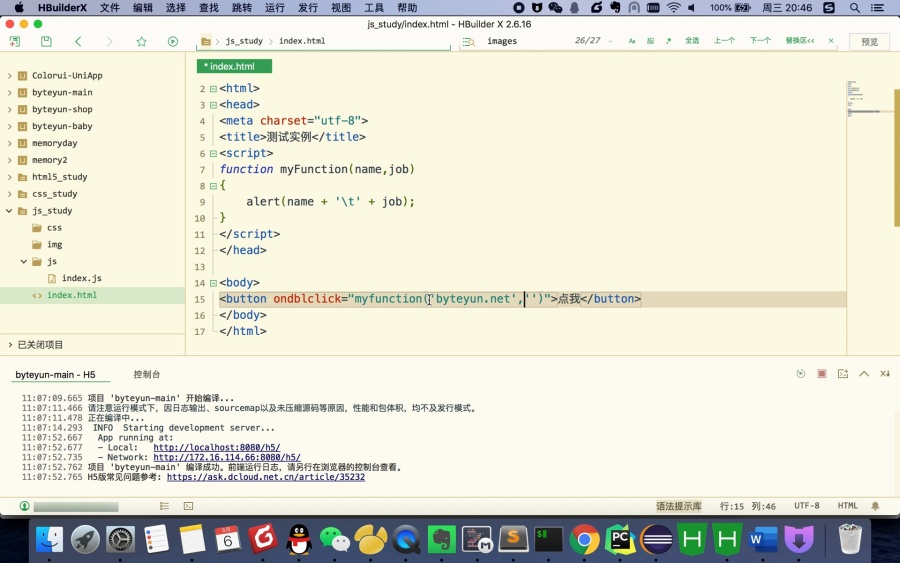Open the 编辑 menu
900x563 pixels.
pyautogui.click(x=142, y=7)
